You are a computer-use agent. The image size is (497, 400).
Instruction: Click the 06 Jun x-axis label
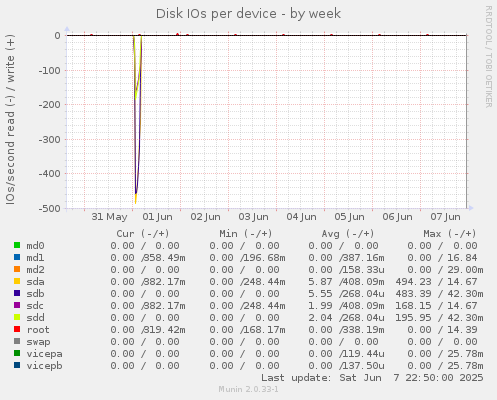397,217
